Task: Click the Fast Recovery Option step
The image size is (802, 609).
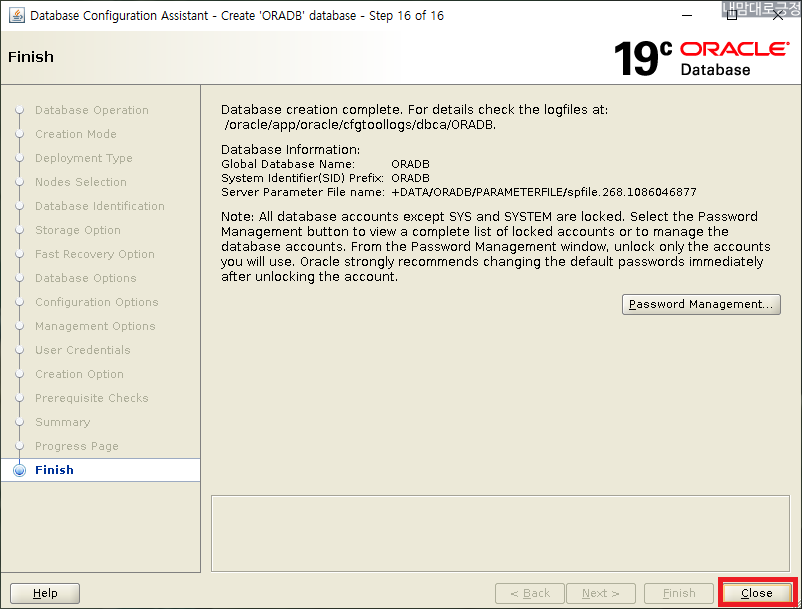Action: click(x=95, y=254)
